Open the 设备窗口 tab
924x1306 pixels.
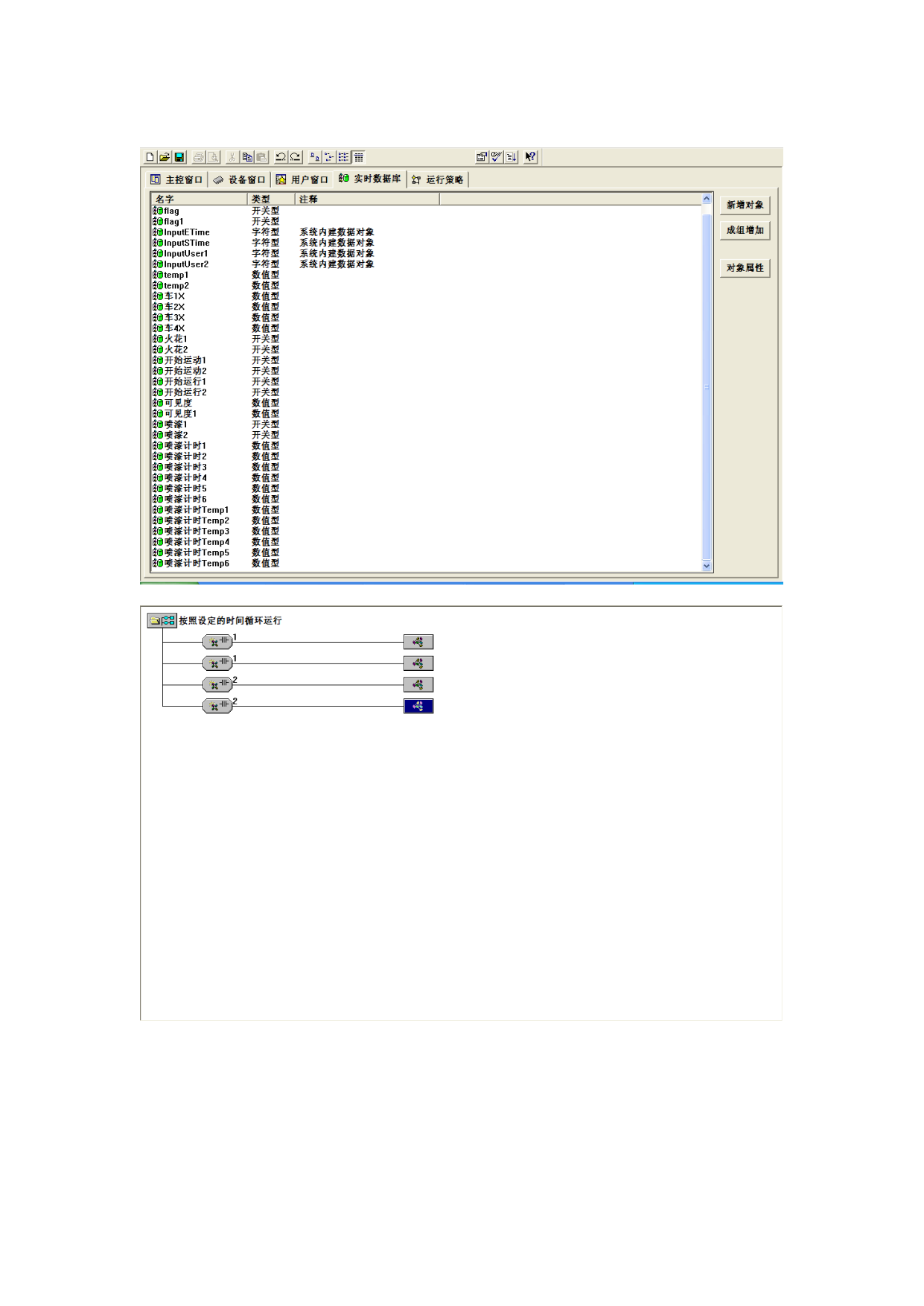click(x=240, y=179)
